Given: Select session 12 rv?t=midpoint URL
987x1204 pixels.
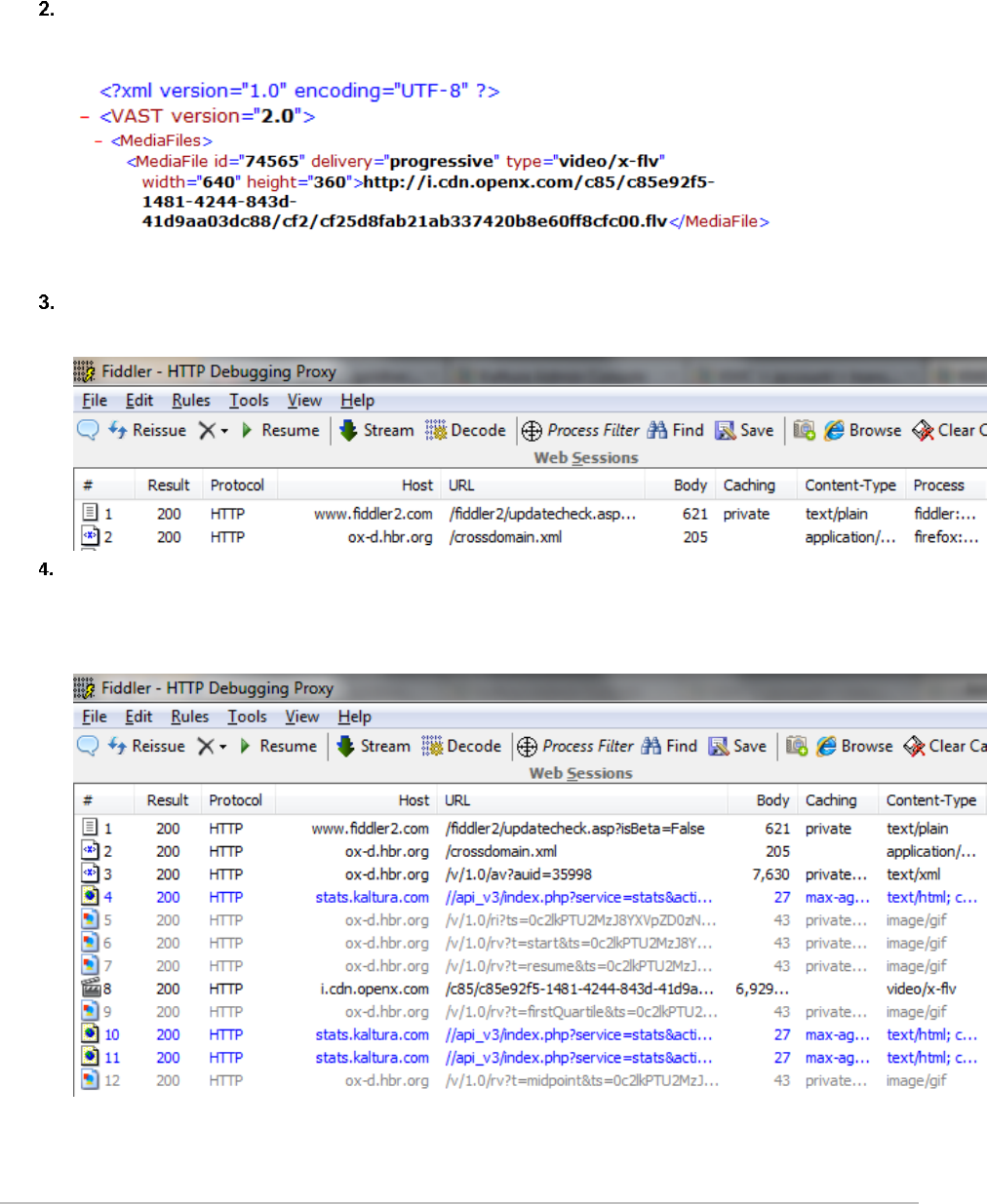Looking at the screenshot, I should [x=582, y=1080].
